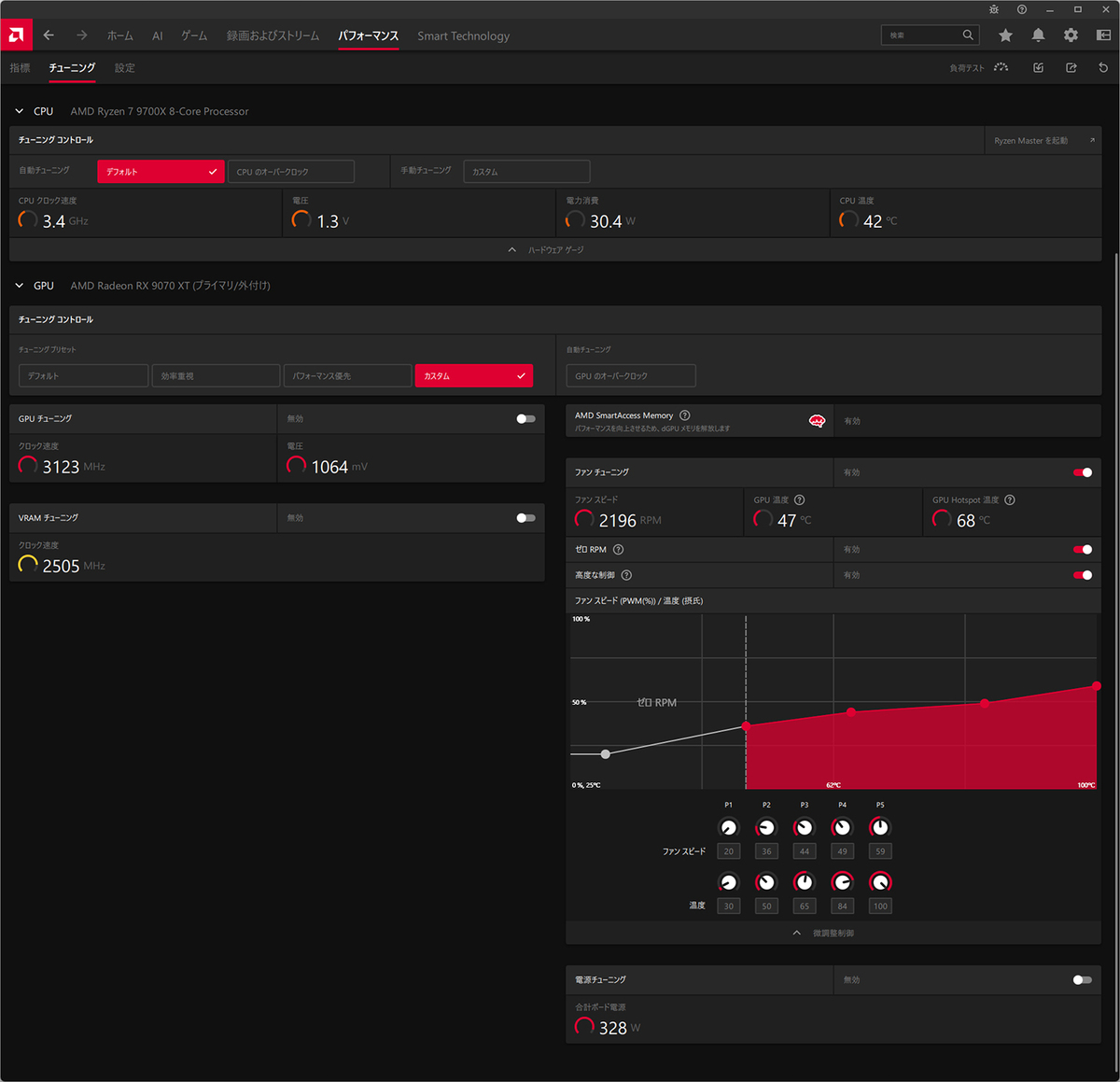Click the AMD logo home icon
Screen dimensions: 1120x1082
pos(16,35)
